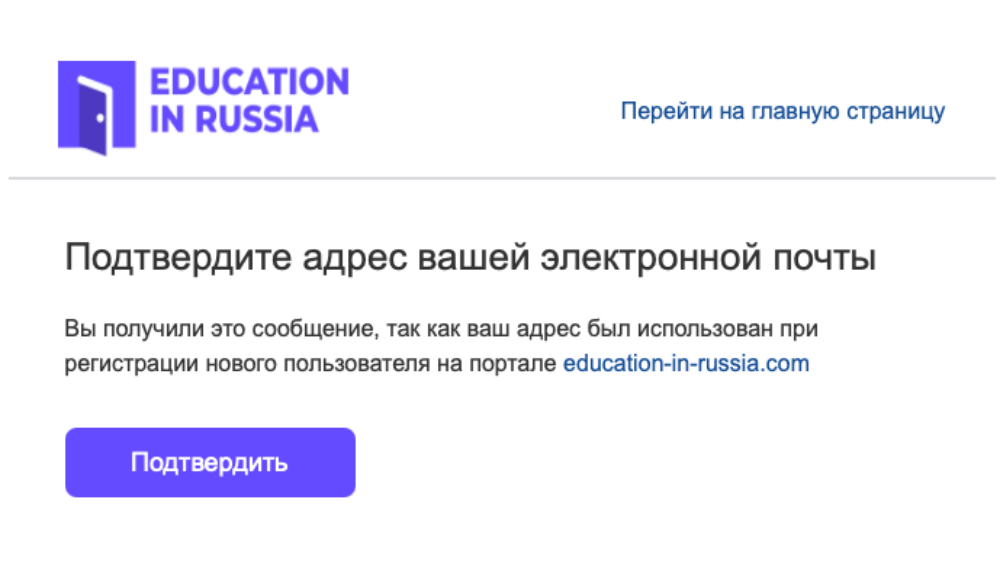Screen dimensions: 1000x564
Task: Click the "IN RUSSIA" logo text
Action: [234, 119]
